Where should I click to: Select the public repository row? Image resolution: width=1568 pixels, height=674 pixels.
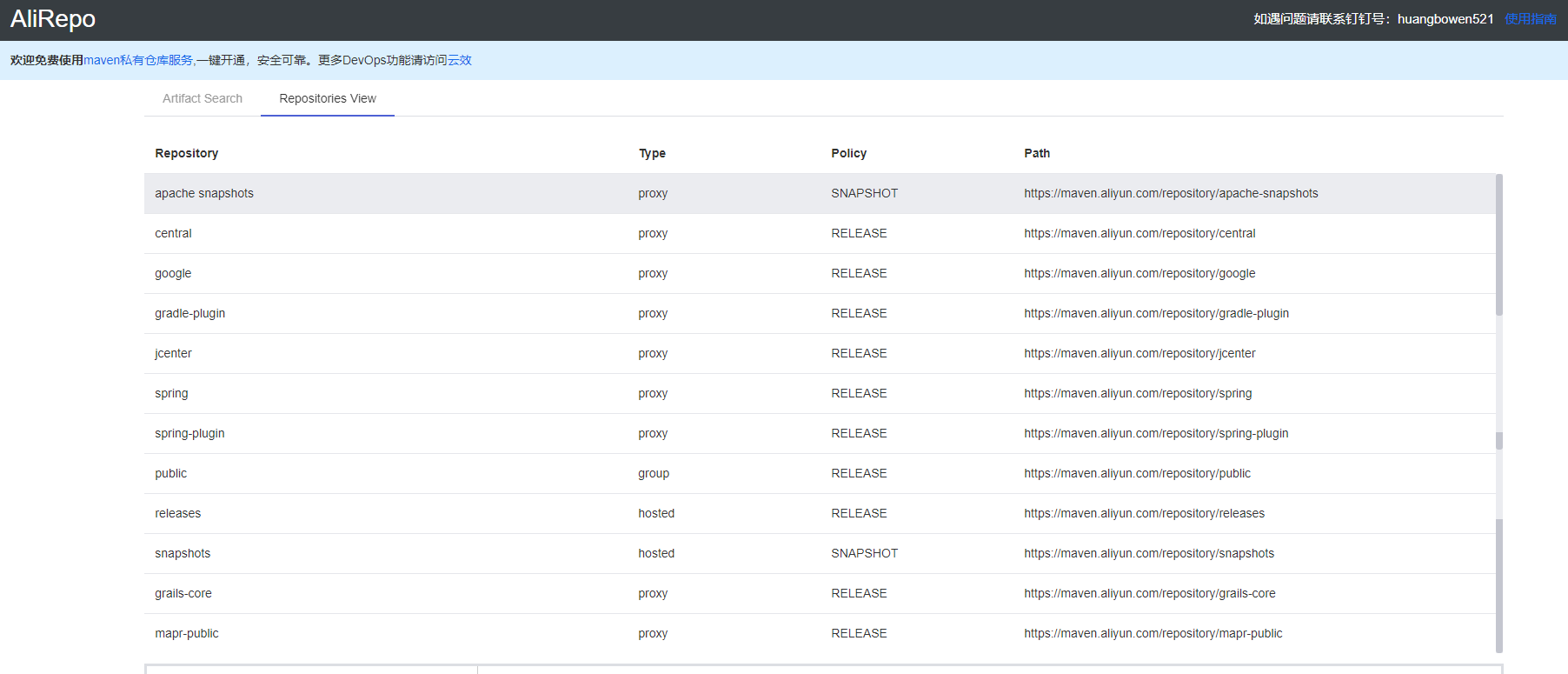(820, 473)
